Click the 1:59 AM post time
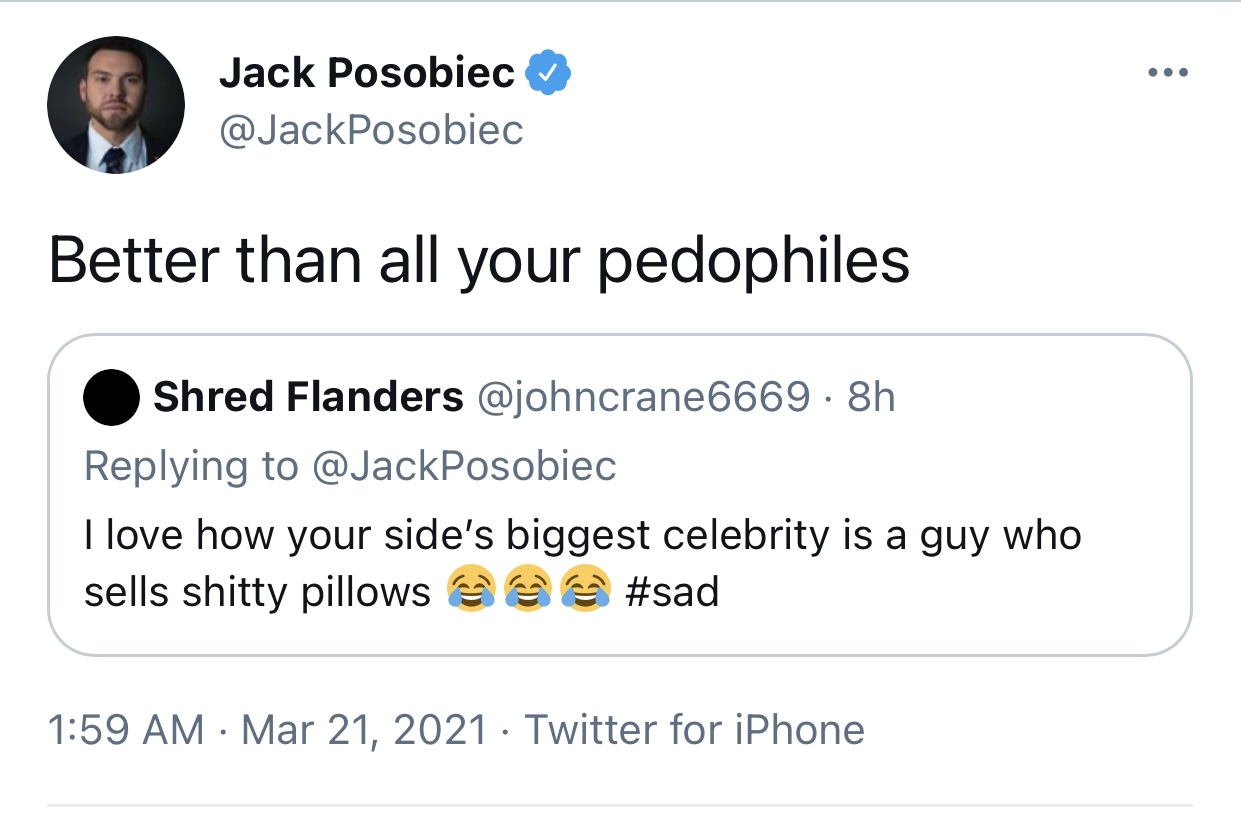This screenshot has height=815, width=1241. point(126,729)
